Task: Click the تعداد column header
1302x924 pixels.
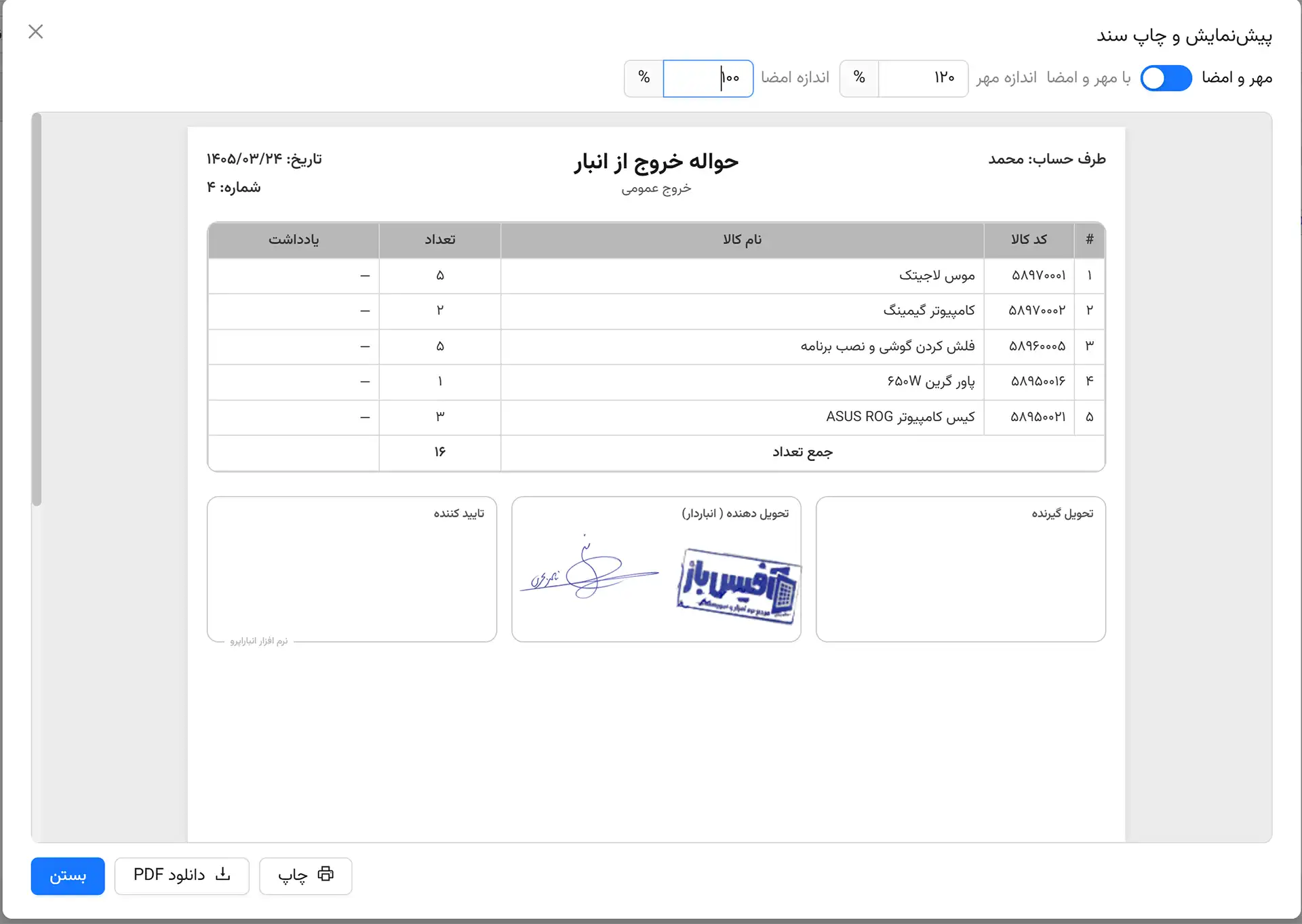Action: pyautogui.click(x=440, y=239)
